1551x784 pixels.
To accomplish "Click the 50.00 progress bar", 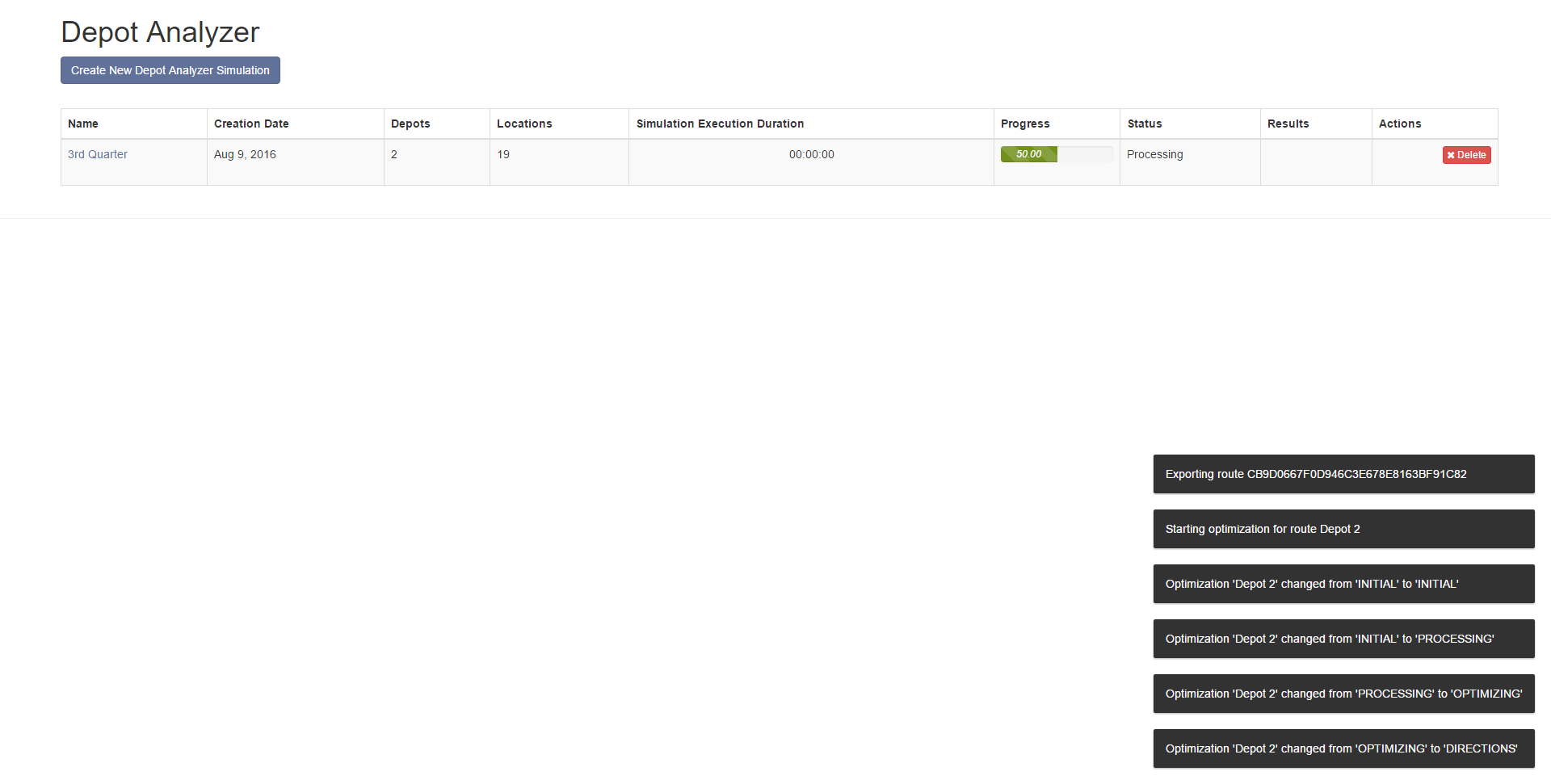I will click(x=1028, y=153).
